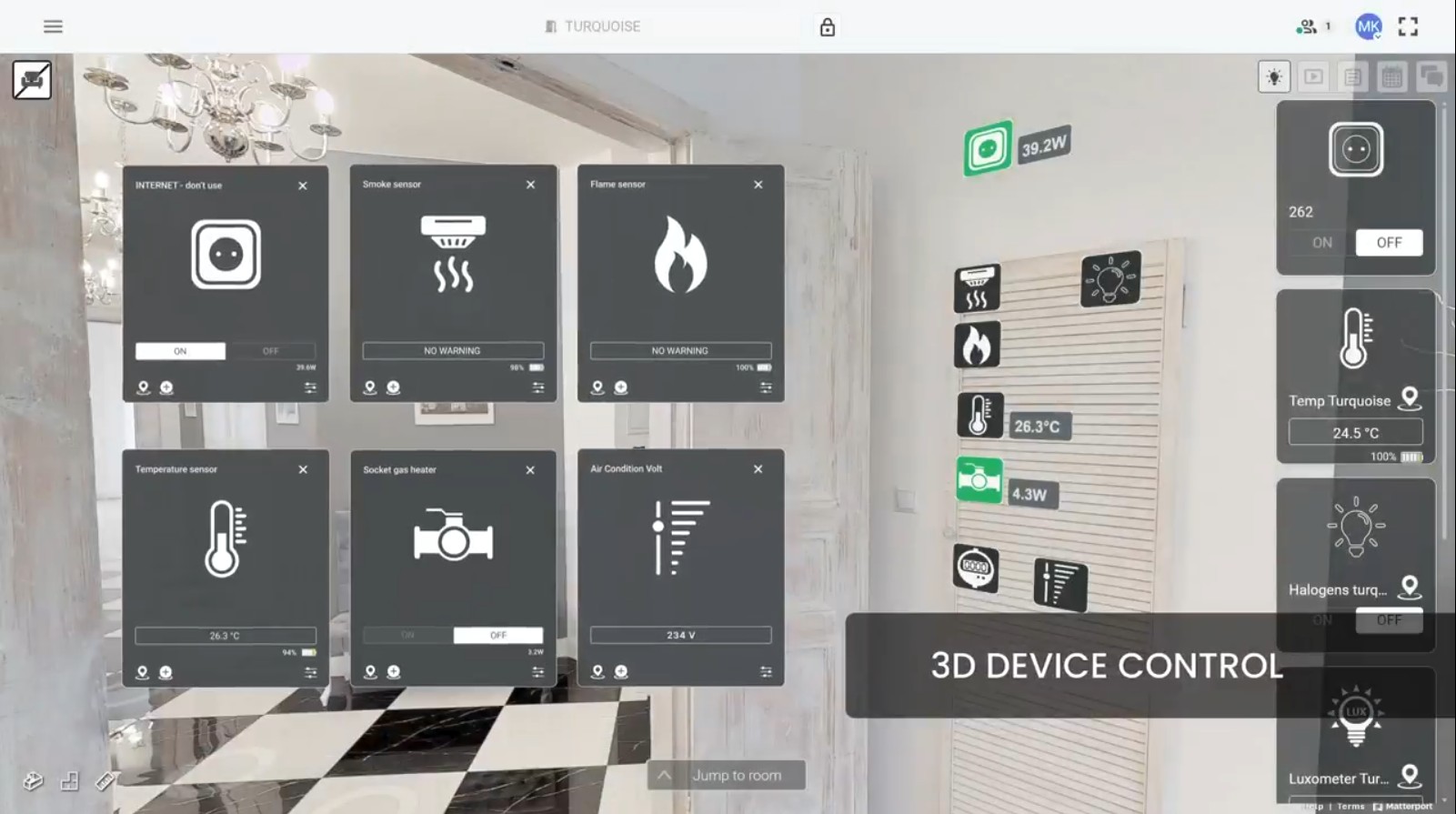Locate Luxometer Tur with its pin icon
The width and height of the screenshot is (1456, 814).
1410,776
